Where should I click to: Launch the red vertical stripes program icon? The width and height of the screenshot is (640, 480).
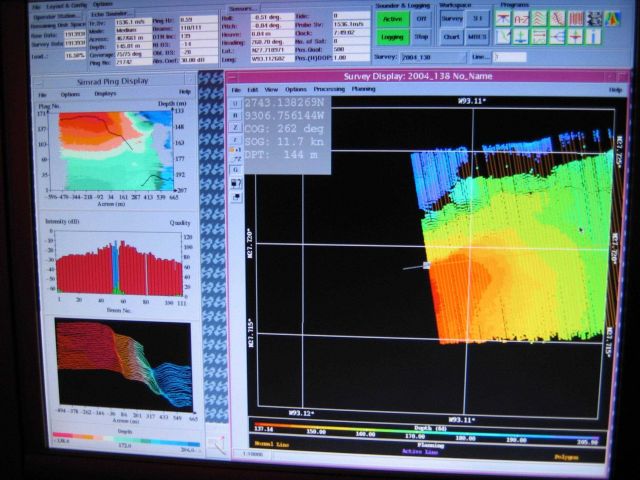coord(576,19)
